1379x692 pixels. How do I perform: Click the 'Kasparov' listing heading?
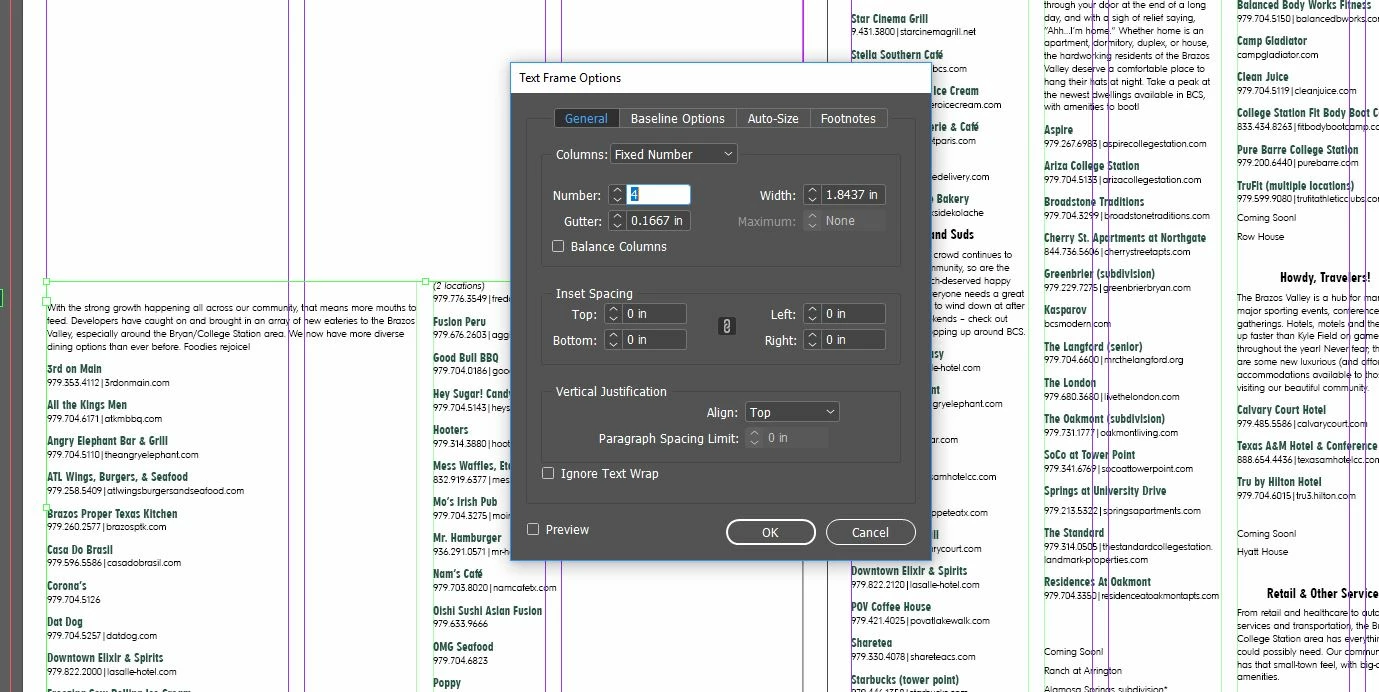pyautogui.click(x=1065, y=311)
